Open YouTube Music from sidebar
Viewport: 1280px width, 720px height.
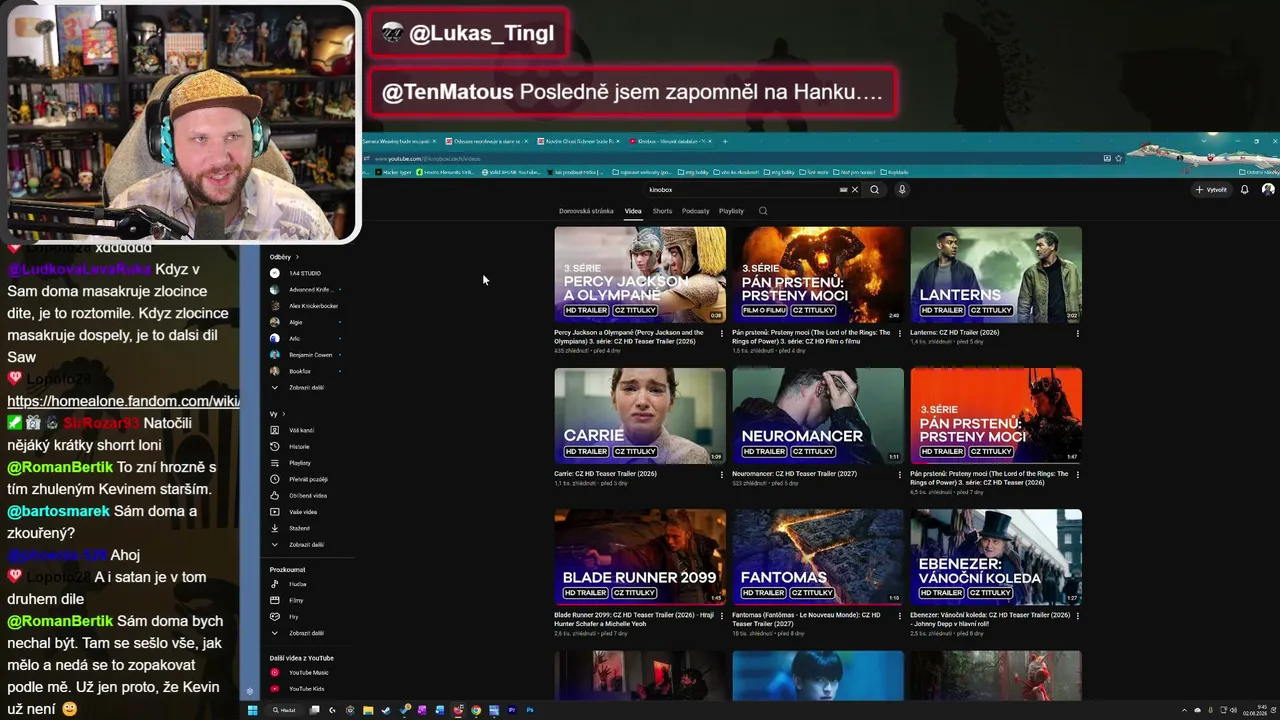[x=308, y=673]
